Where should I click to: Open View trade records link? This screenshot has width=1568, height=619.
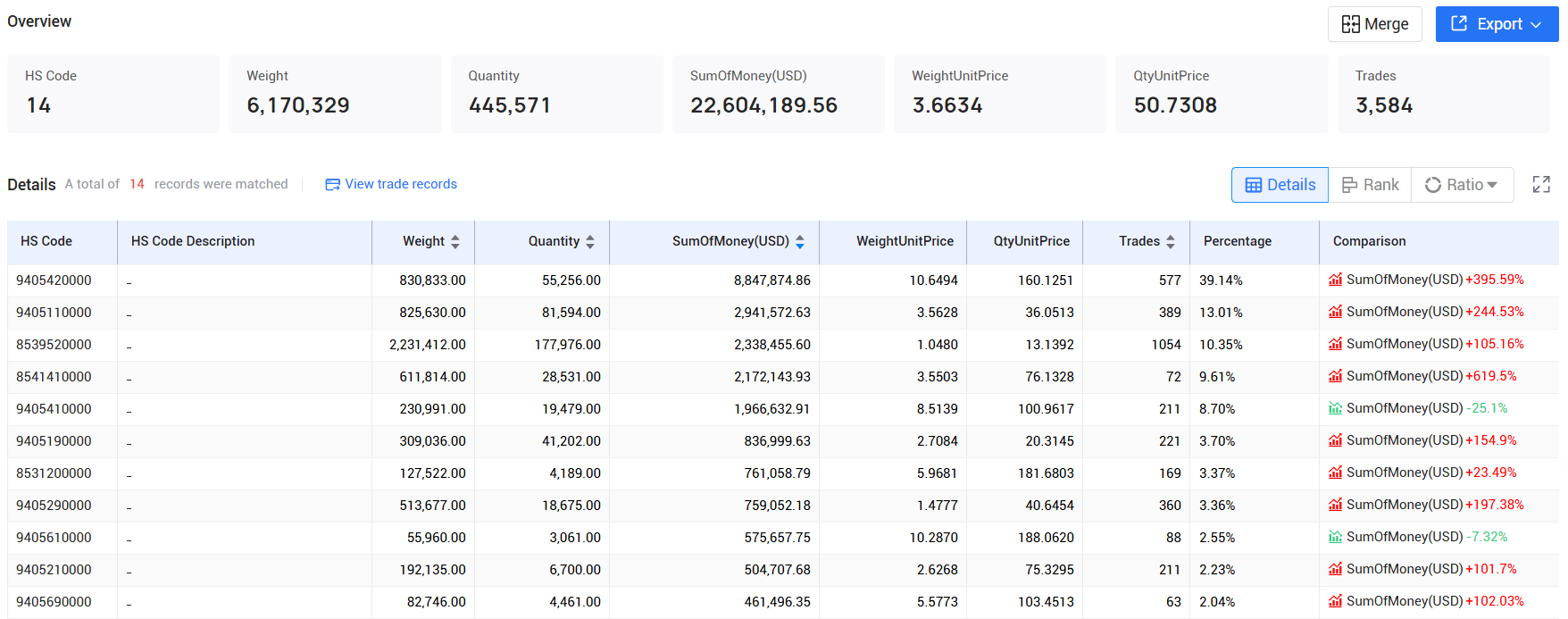401,184
